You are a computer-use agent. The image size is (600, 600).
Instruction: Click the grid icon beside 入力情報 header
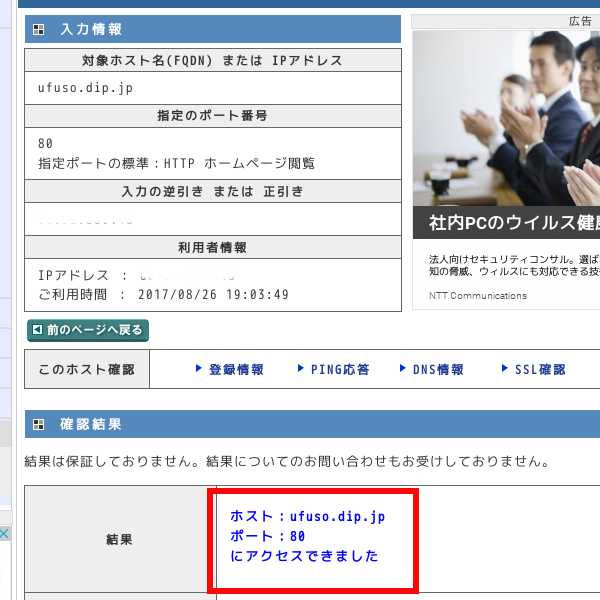tap(38, 30)
